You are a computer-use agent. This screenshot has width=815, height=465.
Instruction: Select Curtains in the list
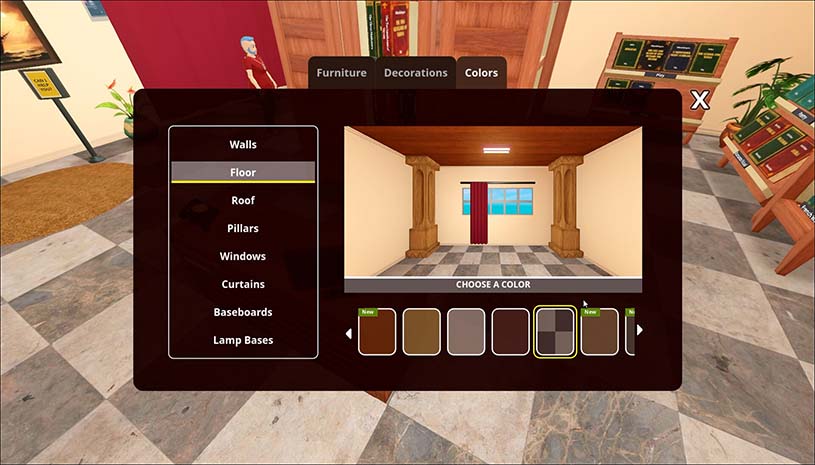243,284
